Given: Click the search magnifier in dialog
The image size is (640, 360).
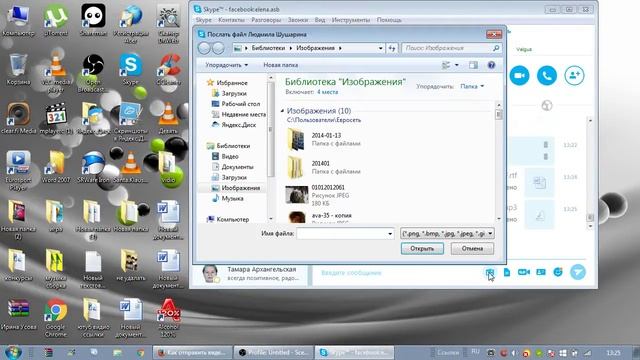Looking at the screenshot, I should click(x=496, y=48).
